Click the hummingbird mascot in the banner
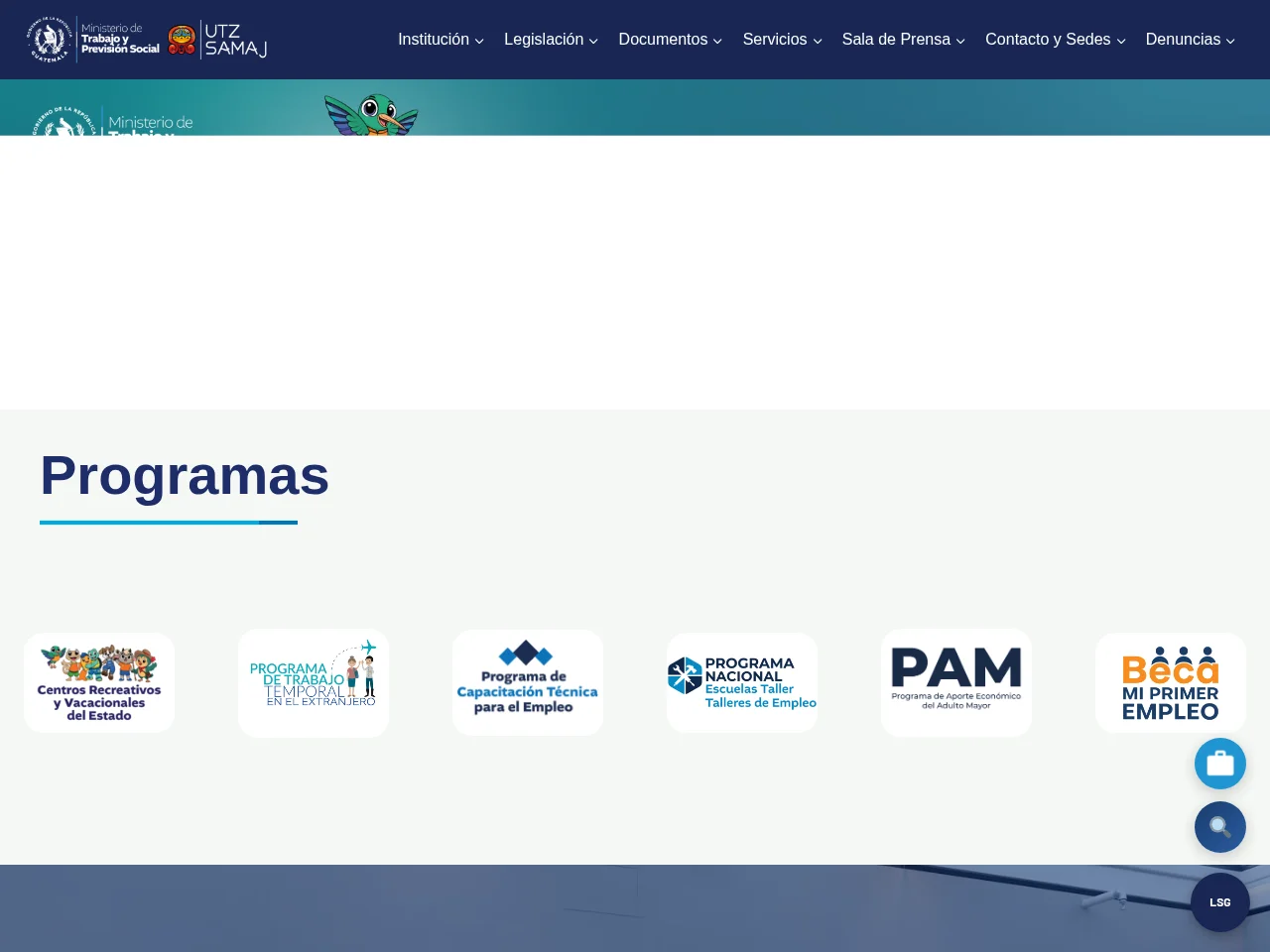 click(x=371, y=114)
